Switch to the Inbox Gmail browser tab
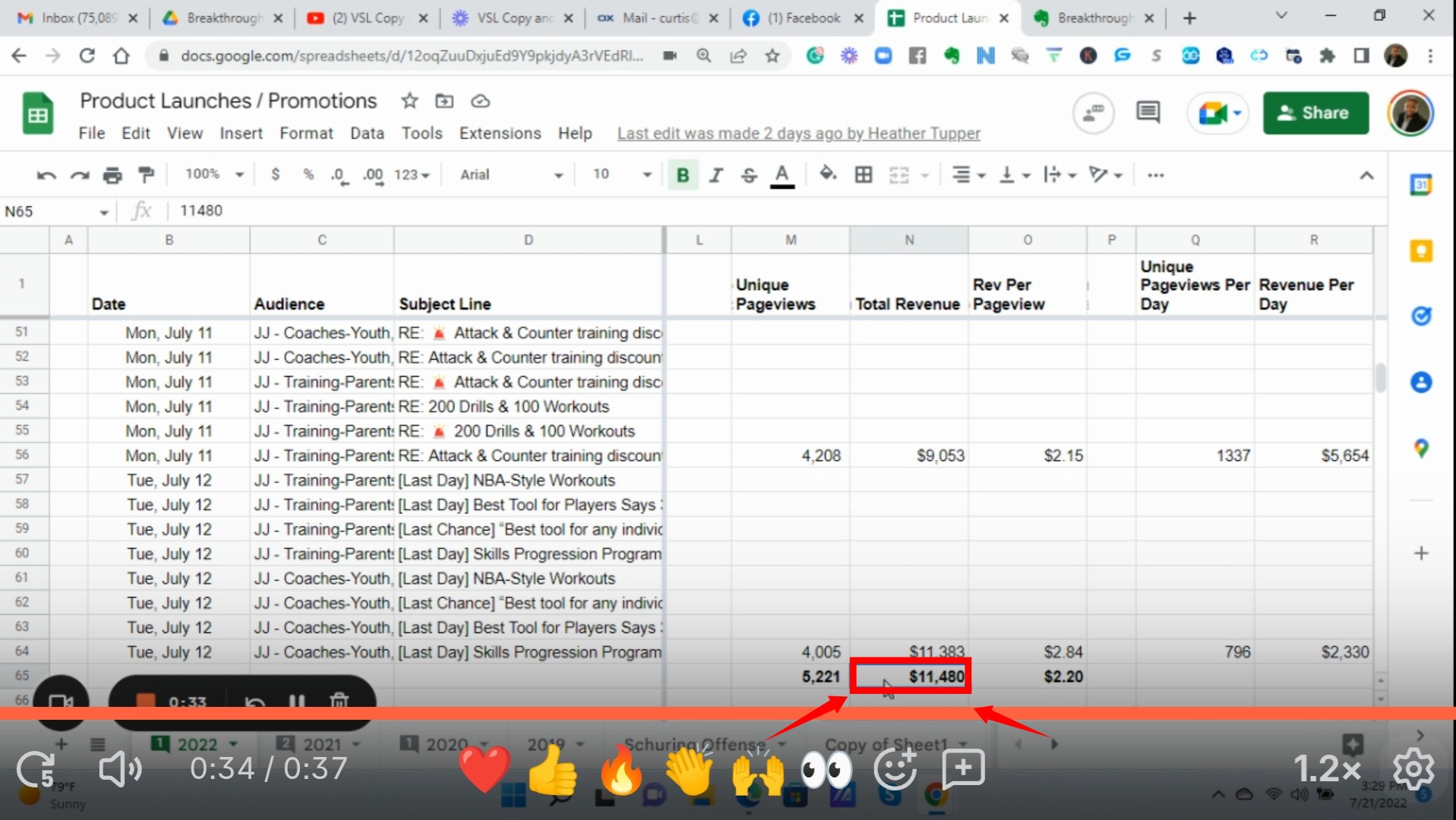The image size is (1456, 820). click(x=76, y=18)
